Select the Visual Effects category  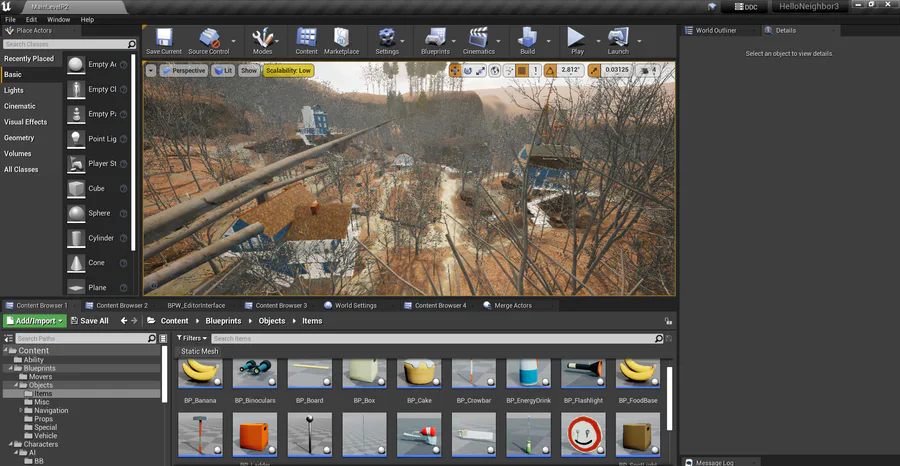click(25, 122)
